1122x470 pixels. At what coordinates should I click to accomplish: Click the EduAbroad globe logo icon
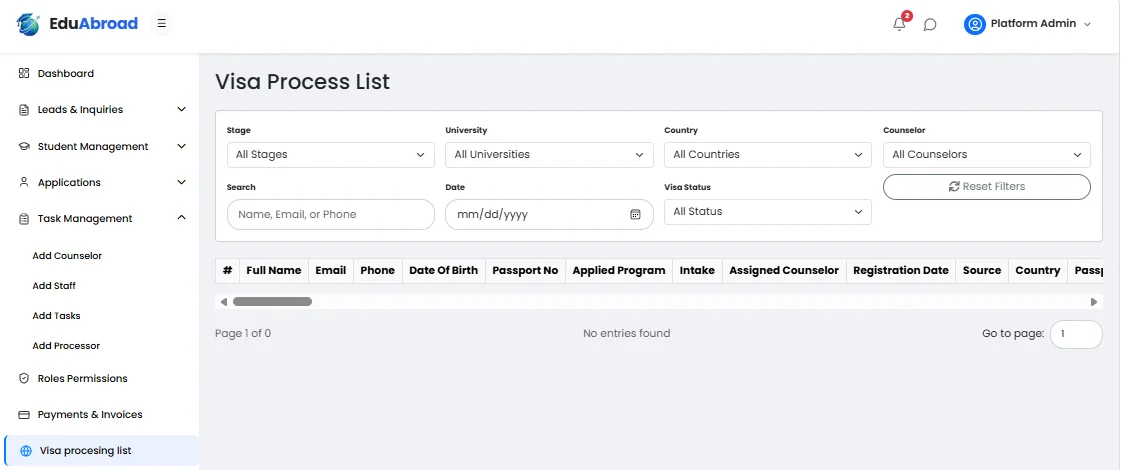28,24
